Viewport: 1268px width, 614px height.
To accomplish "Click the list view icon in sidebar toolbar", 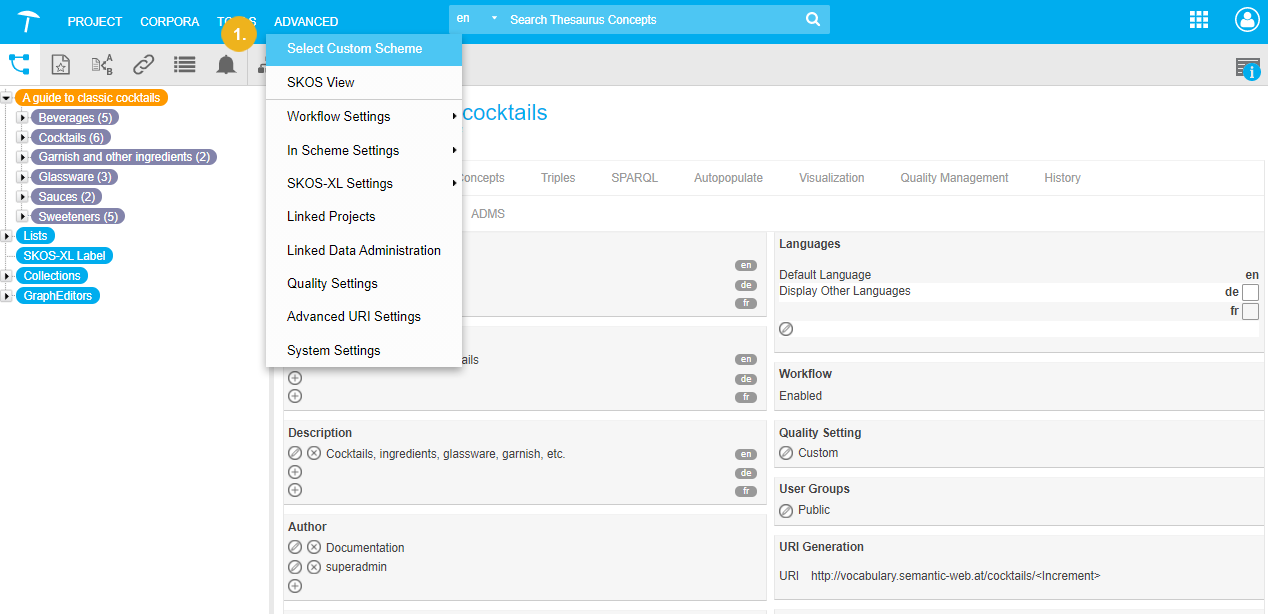I will [184, 65].
